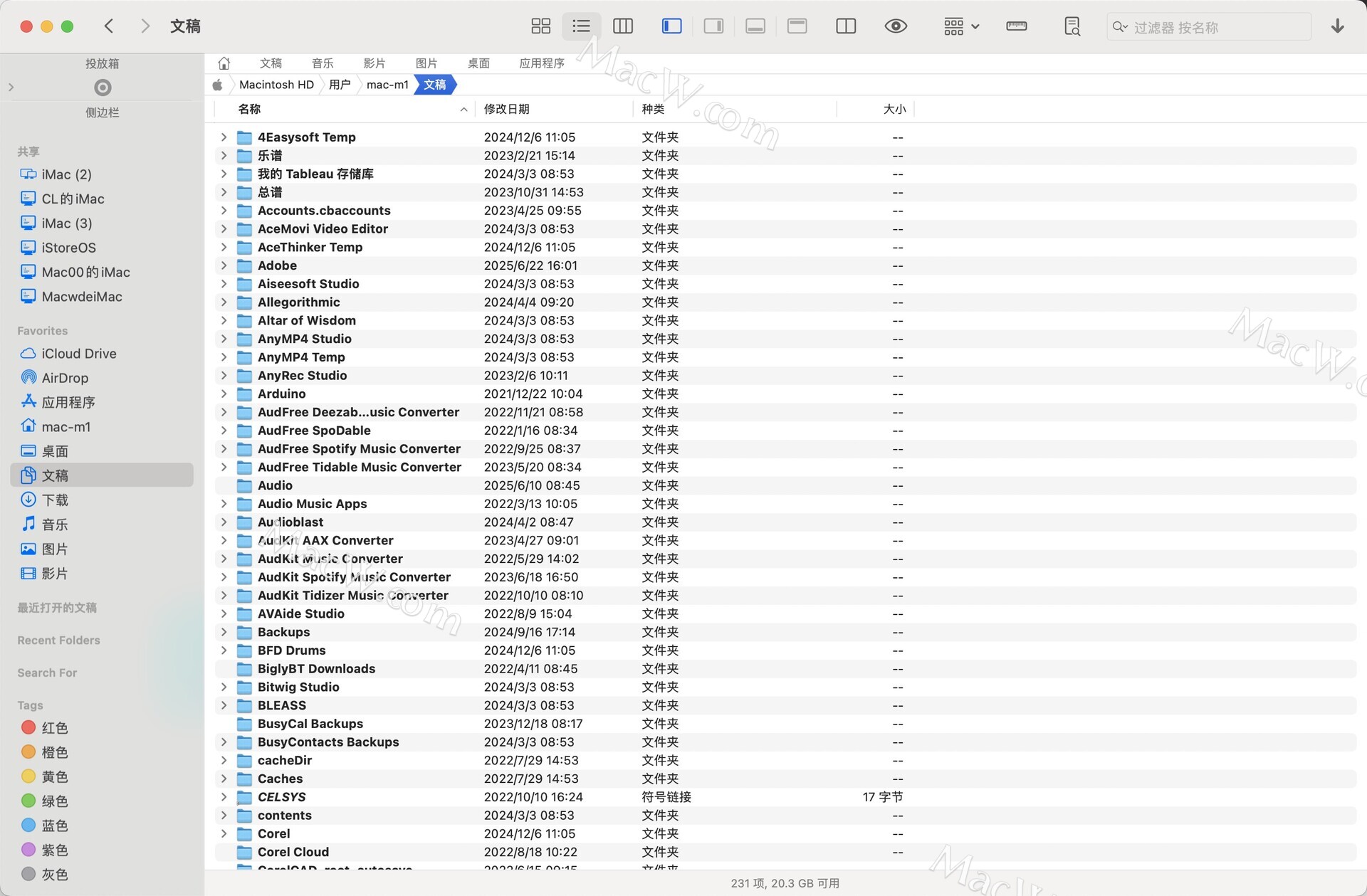
Task: Open AirDrop in sidebar
Action: (x=65, y=378)
